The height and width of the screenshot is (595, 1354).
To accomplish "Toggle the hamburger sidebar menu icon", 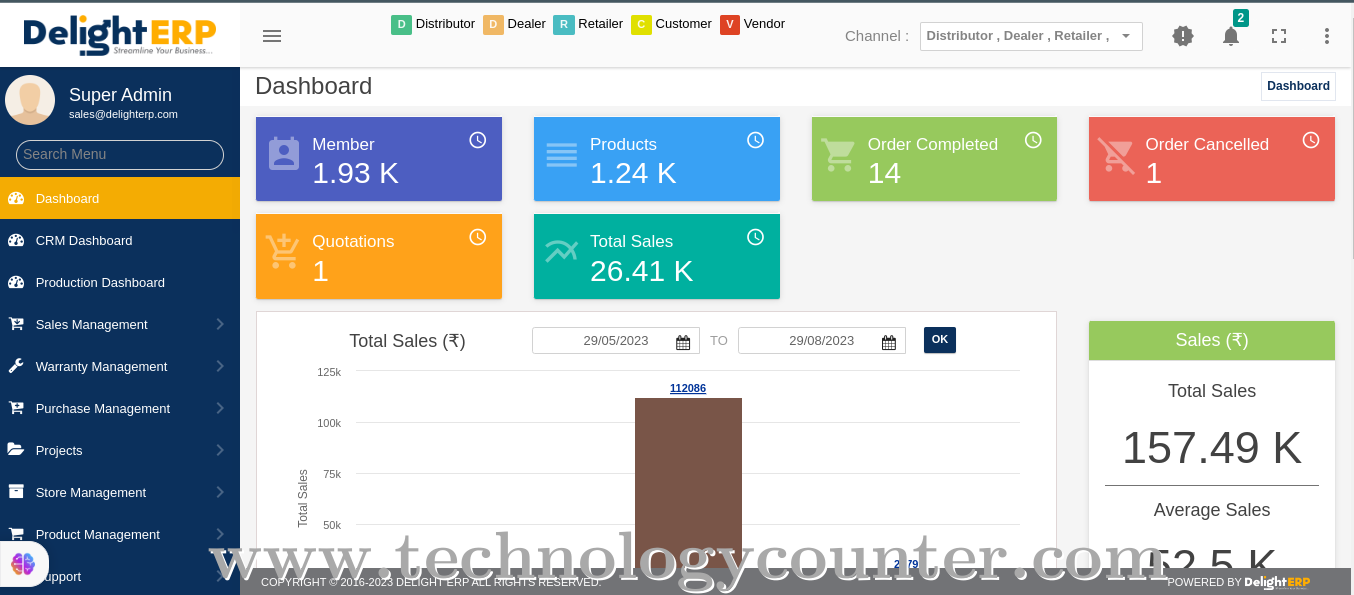I will (x=272, y=36).
